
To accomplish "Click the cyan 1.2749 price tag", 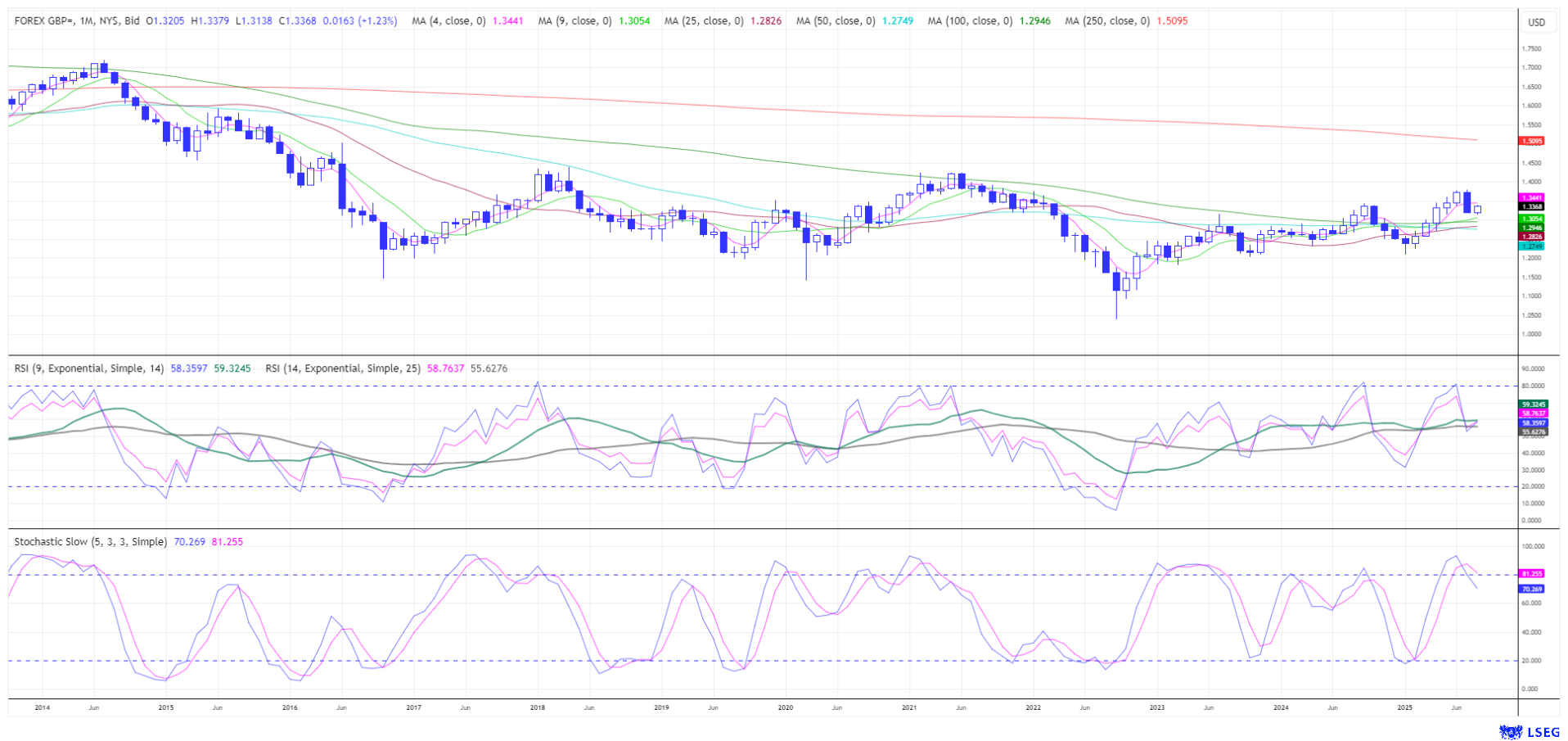I will [1531, 246].
